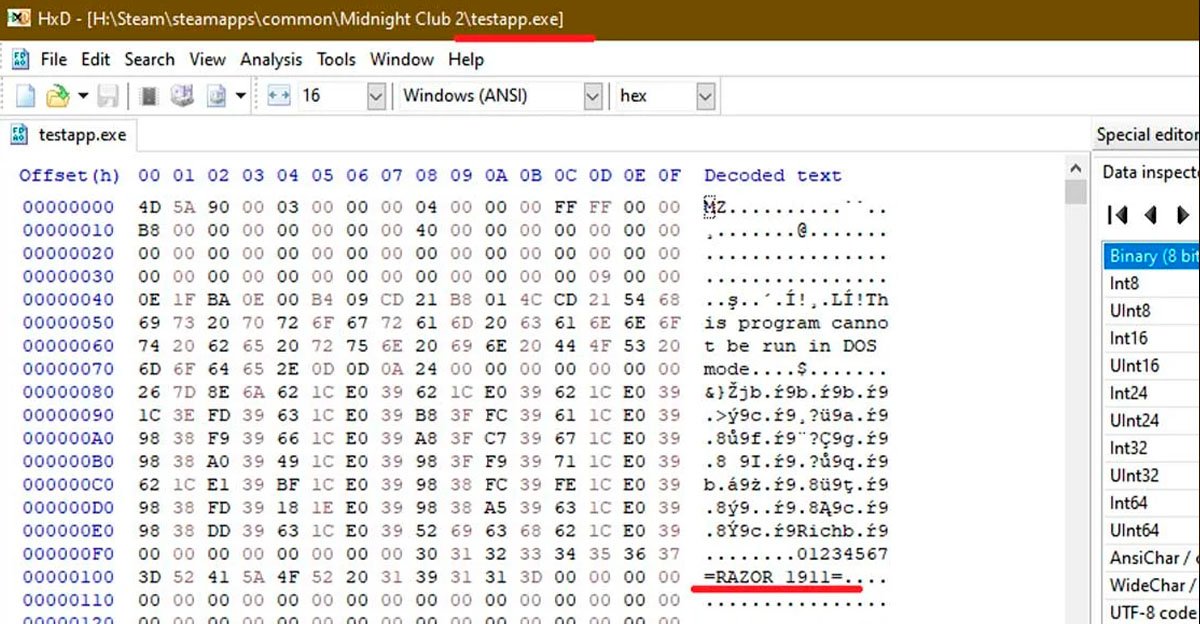Viewport: 1200px width, 624px height.
Task: Open the View menu
Action: pos(208,60)
